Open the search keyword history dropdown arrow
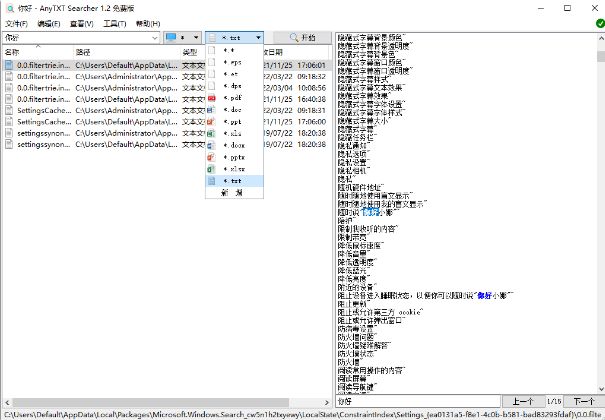 pos(155,38)
